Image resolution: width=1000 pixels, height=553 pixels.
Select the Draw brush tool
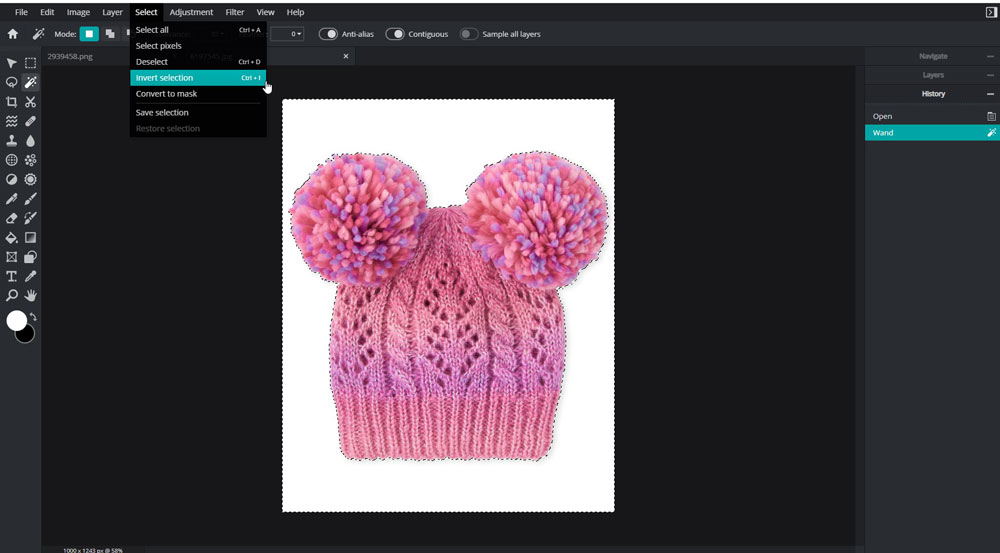coord(31,199)
